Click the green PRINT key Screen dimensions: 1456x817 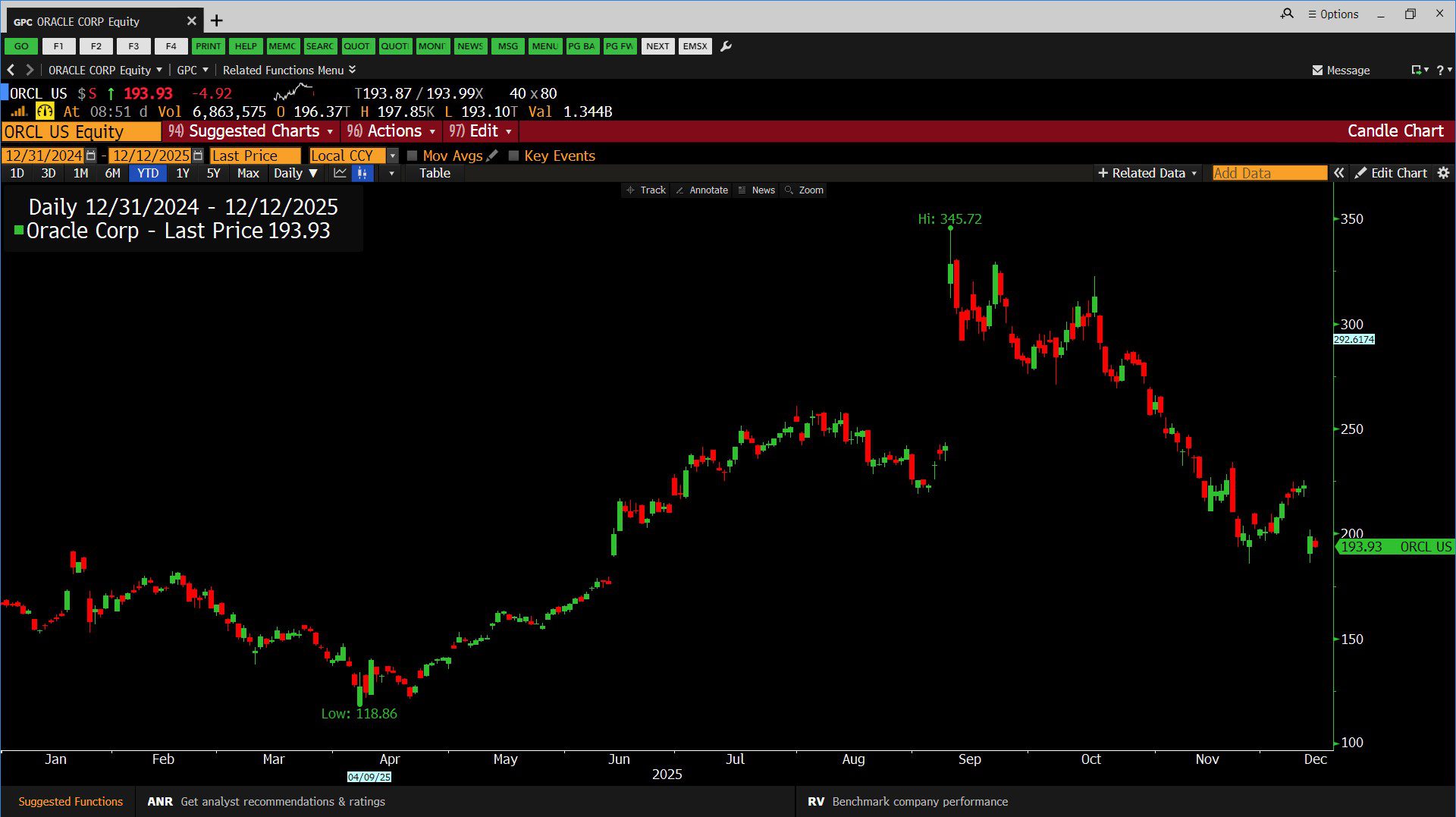pos(208,46)
